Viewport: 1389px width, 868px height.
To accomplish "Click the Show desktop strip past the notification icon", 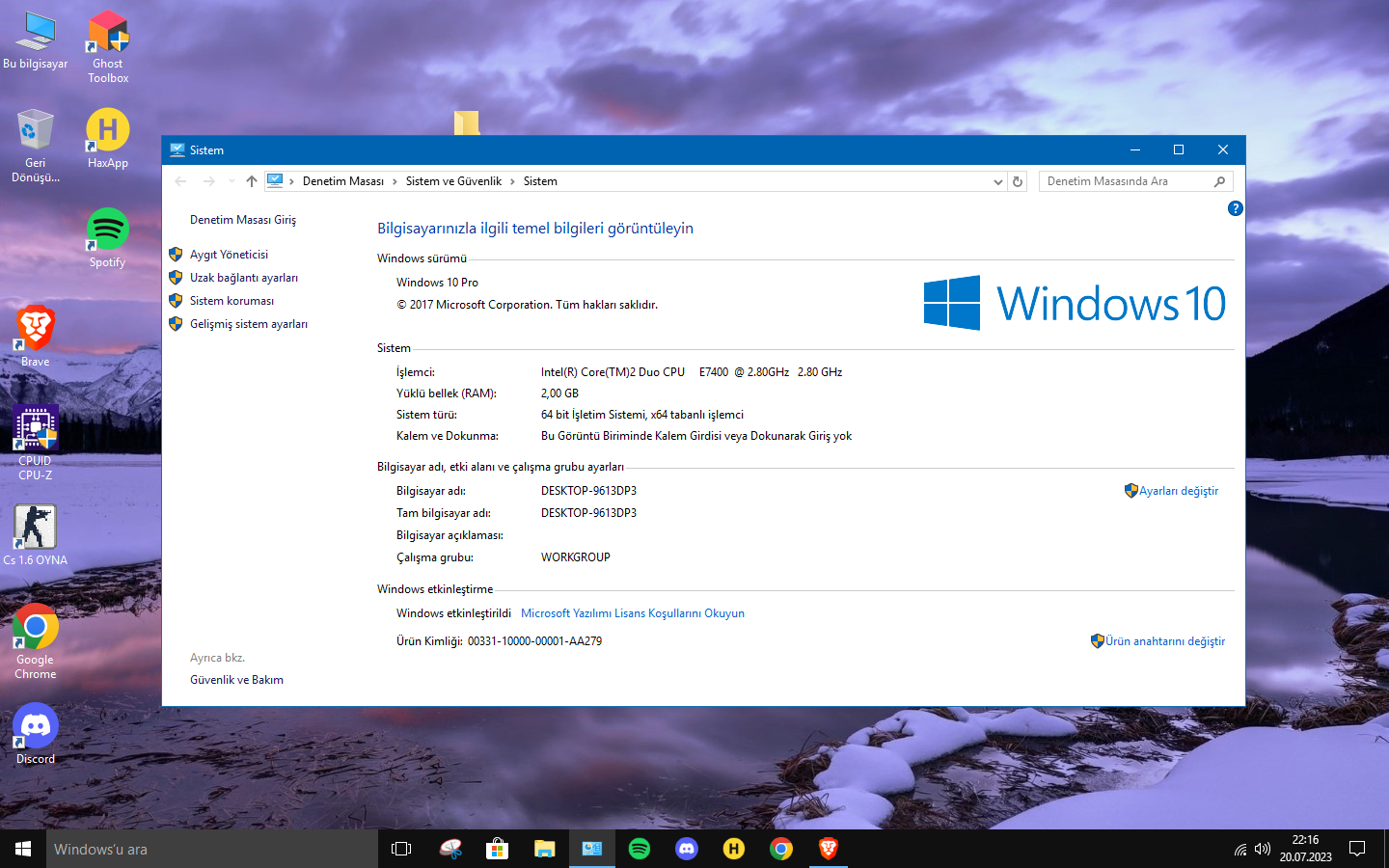I will click(x=1385, y=849).
